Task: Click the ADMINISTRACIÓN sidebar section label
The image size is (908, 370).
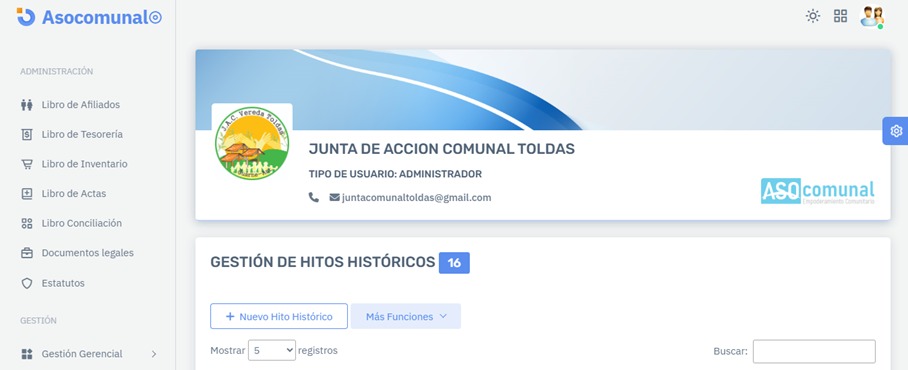Action: pyautogui.click(x=57, y=71)
